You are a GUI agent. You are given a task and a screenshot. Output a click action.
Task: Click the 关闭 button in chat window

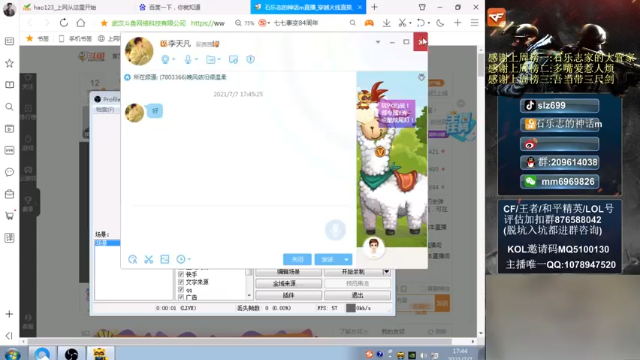click(x=297, y=260)
